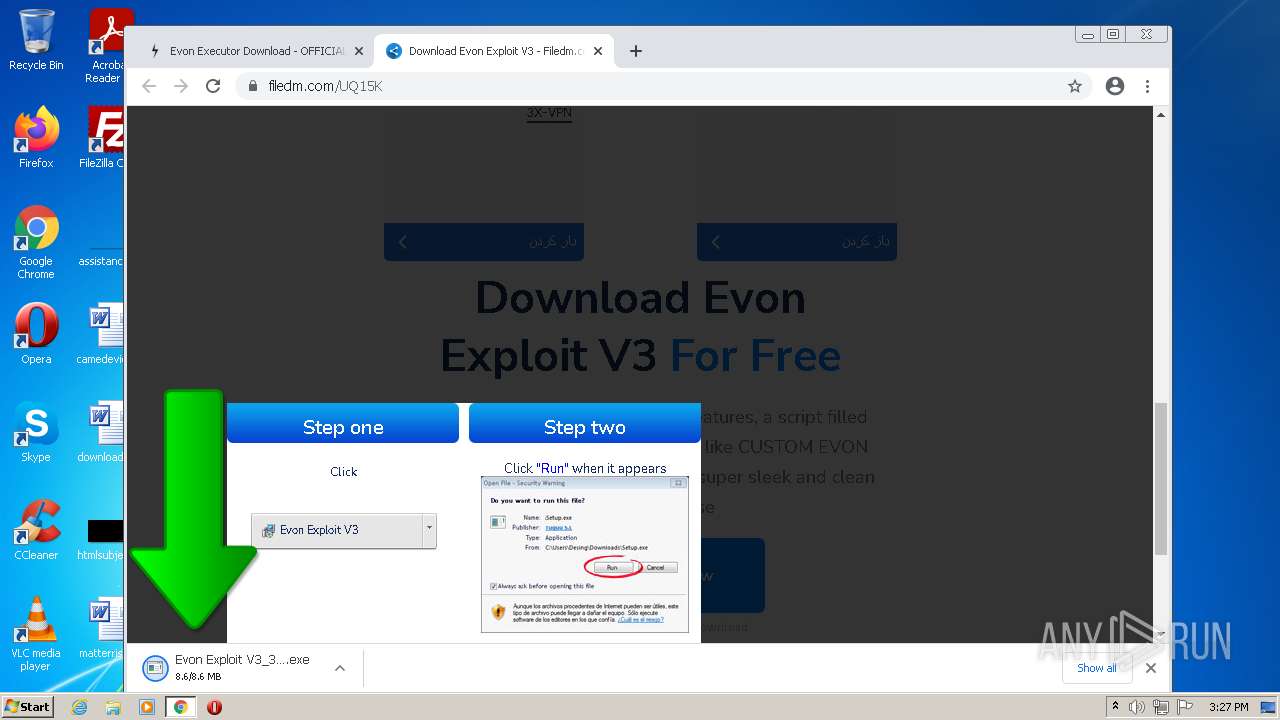Viewport: 1280px width, 720px height.
Task: Restore down the Chrome window
Action: click(x=1113, y=34)
